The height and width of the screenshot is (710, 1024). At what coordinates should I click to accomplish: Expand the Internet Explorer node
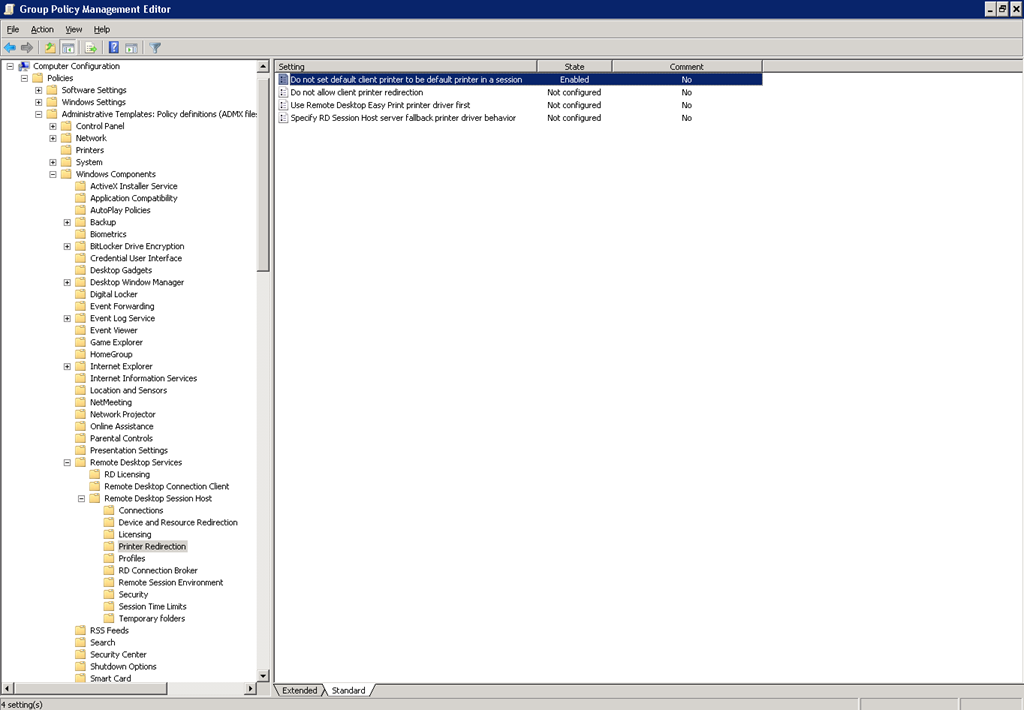point(67,366)
